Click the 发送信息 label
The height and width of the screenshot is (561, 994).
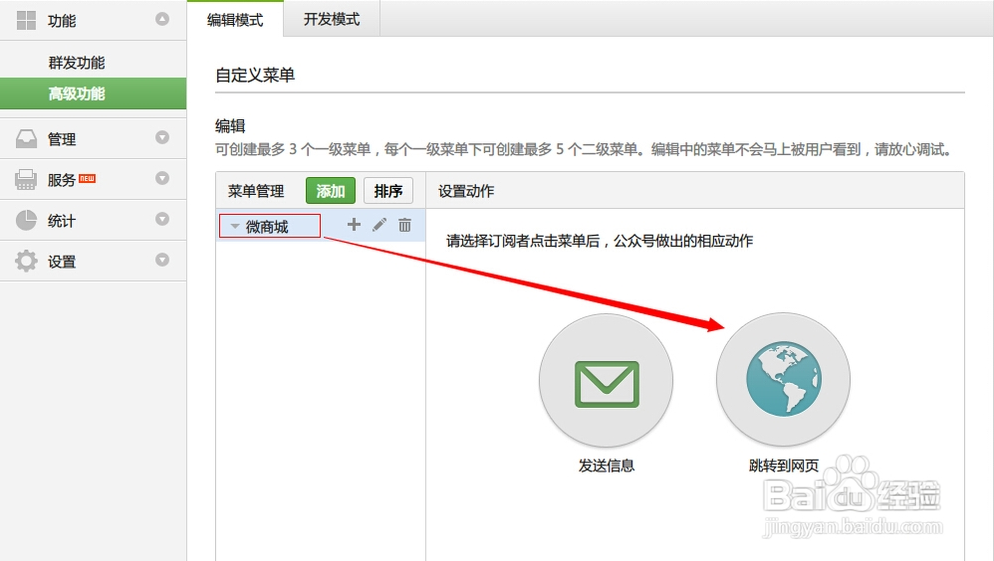click(606, 465)
